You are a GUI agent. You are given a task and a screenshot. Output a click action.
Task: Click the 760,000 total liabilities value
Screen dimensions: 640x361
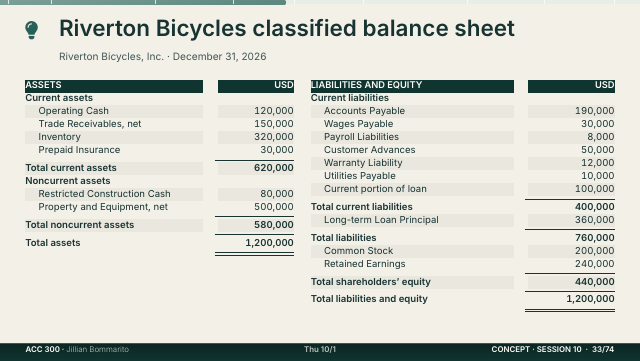[x=595, y=238]
